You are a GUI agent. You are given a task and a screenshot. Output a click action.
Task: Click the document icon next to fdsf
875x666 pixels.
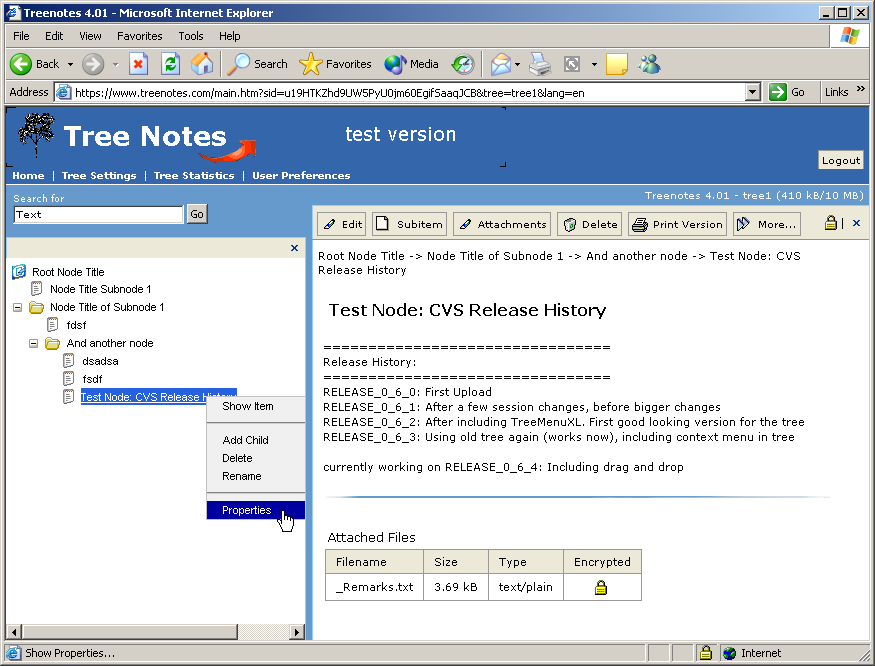click(x=52, y=324)
